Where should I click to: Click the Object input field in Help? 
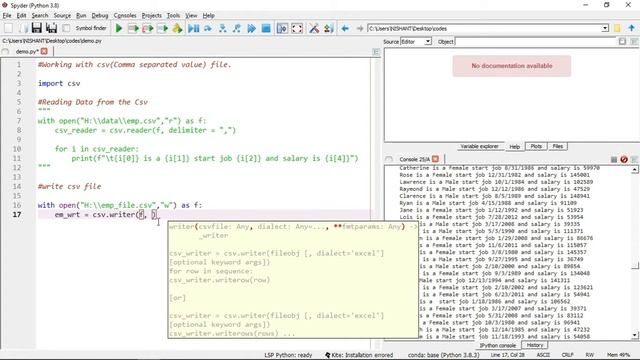(535, 42)
